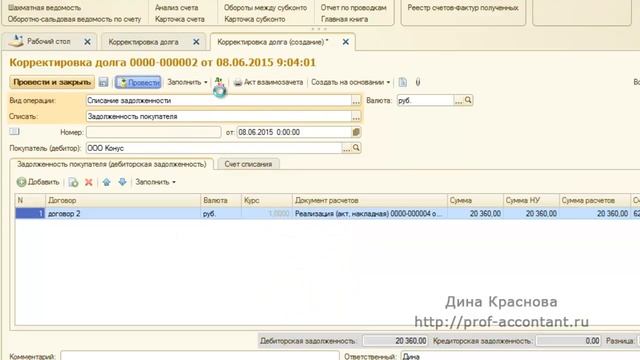The image size is (640, 360).
Task: Open Анализ счета report
Action: (177, 7)
